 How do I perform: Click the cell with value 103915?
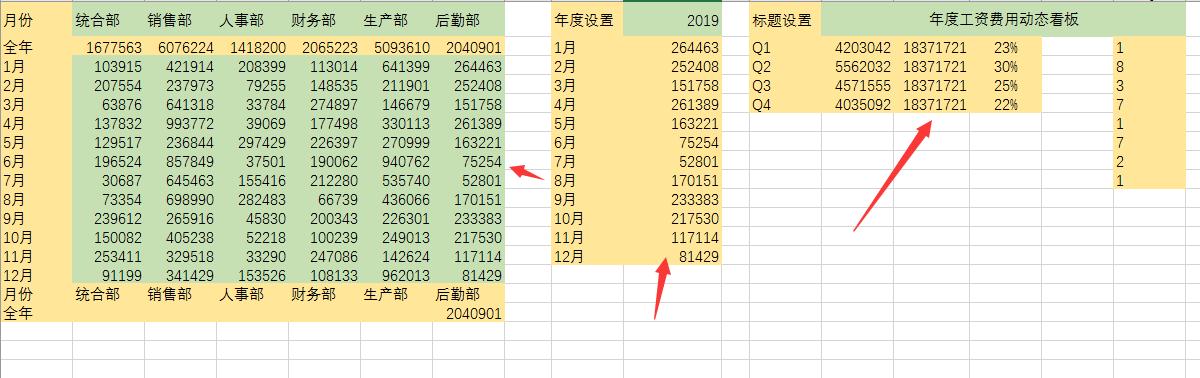tap(109, 66)
